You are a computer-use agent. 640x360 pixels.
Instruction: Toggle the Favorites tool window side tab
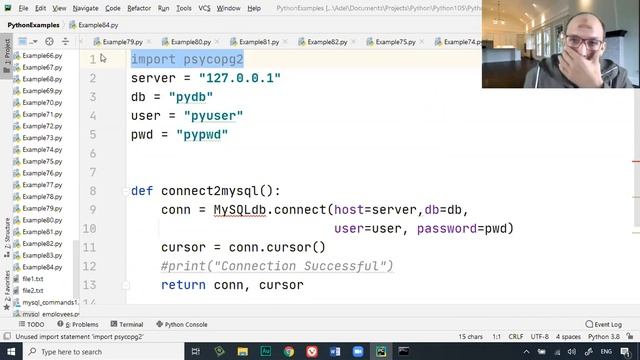(7, 290)
